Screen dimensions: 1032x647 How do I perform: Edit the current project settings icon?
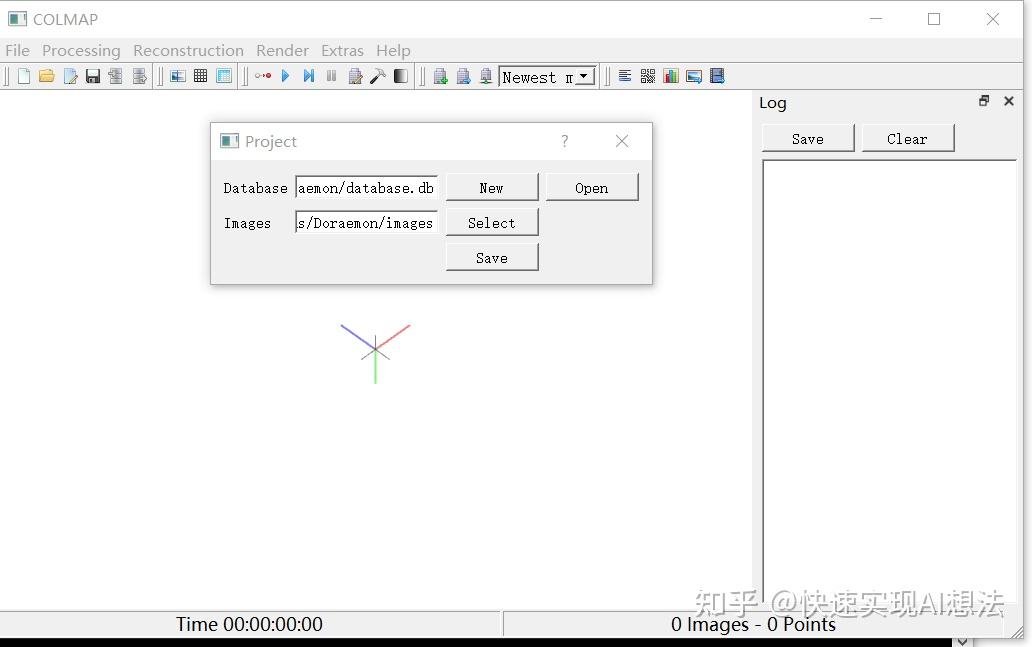70,75
